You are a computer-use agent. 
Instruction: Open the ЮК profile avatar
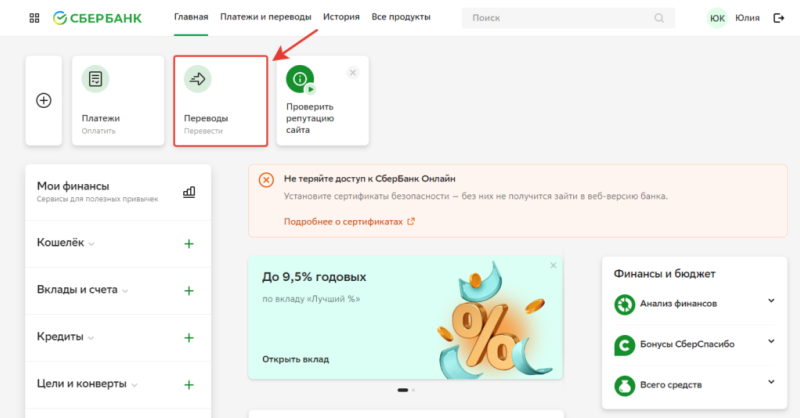(x=717, y=18)
